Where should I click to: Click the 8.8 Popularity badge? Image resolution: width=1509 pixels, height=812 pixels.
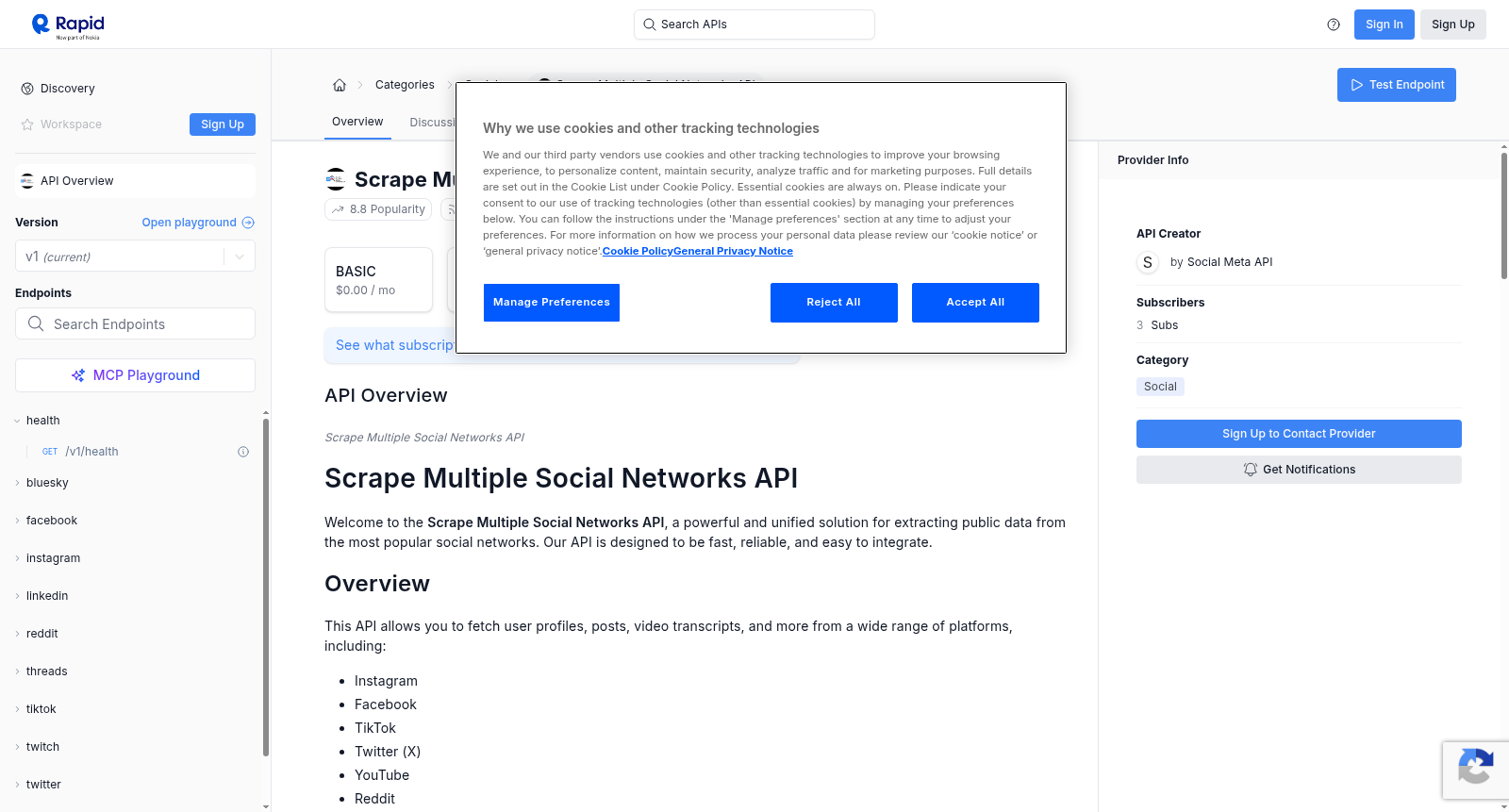coord(378,209)
